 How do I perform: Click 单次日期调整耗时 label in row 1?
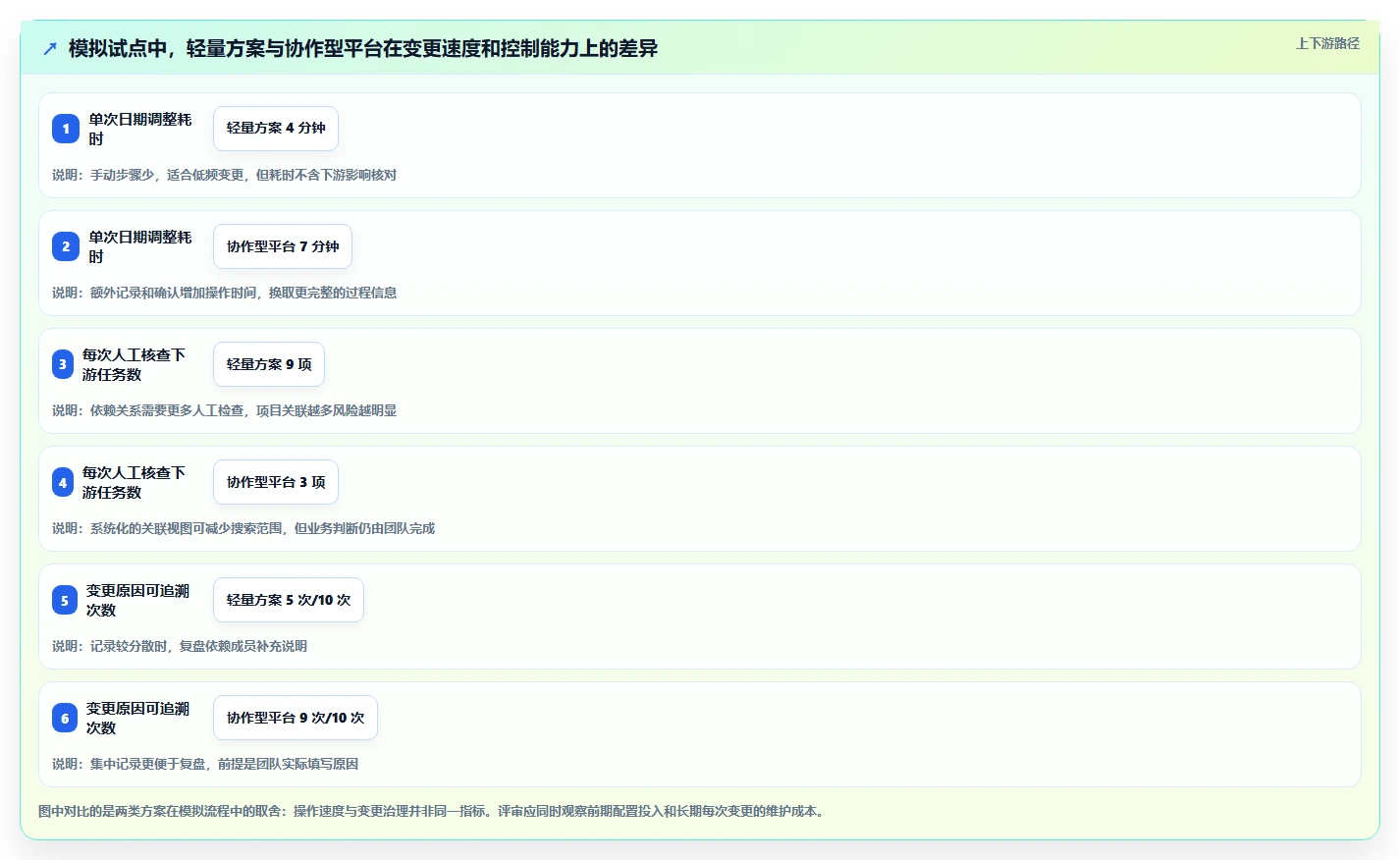(140, 129)
